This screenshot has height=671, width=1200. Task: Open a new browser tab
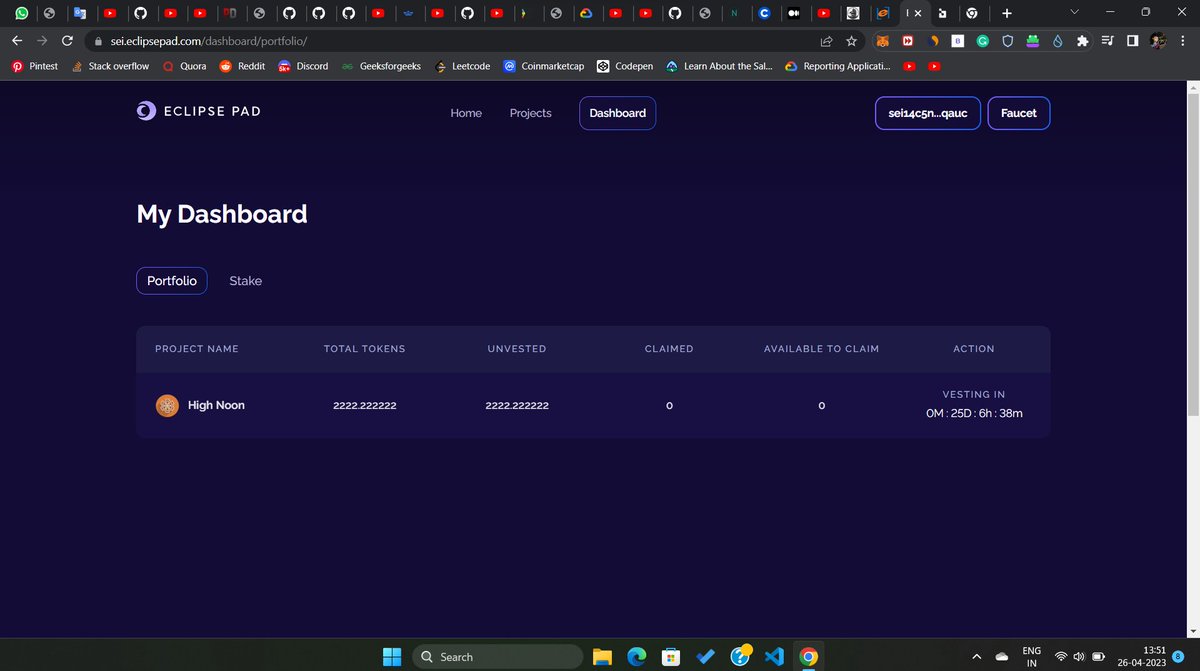[1007, 13]
